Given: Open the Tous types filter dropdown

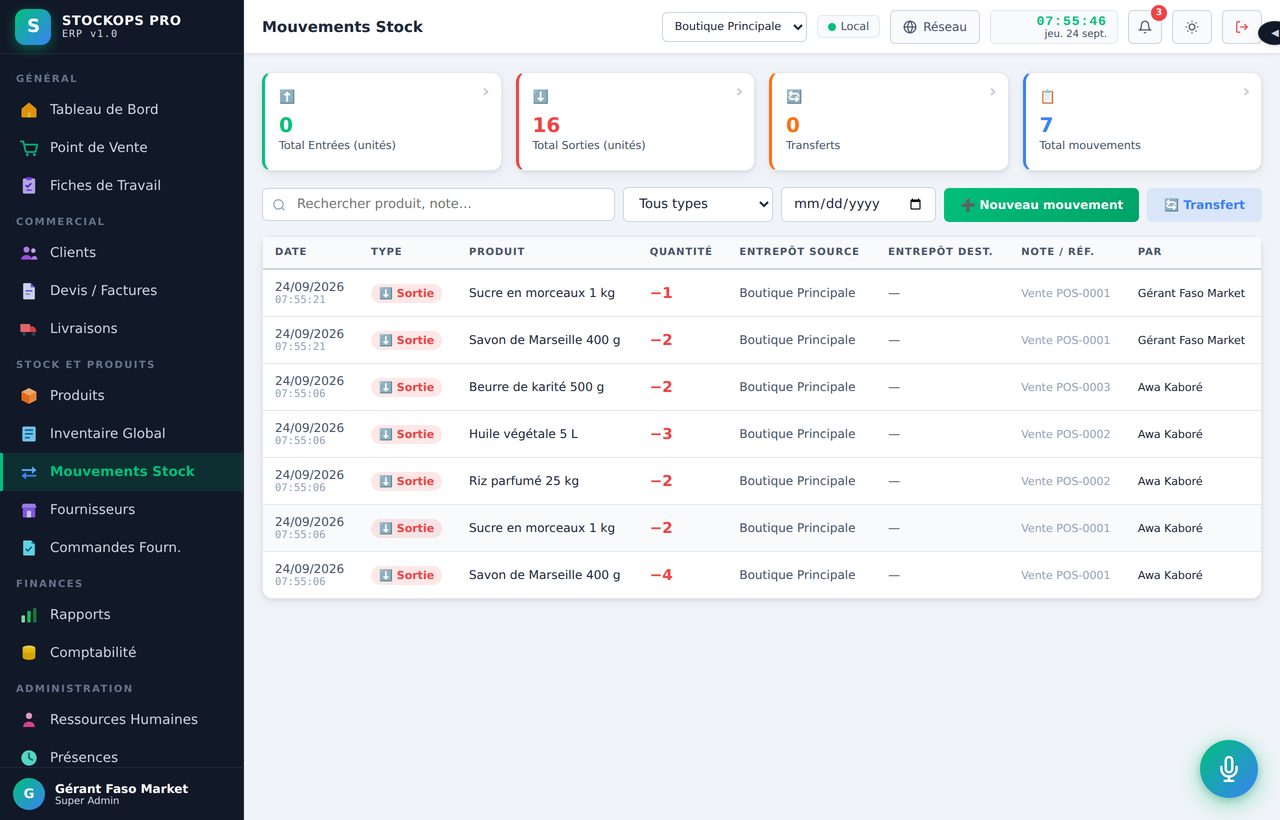Looking at the screenshot, I should tap(698, 204).
